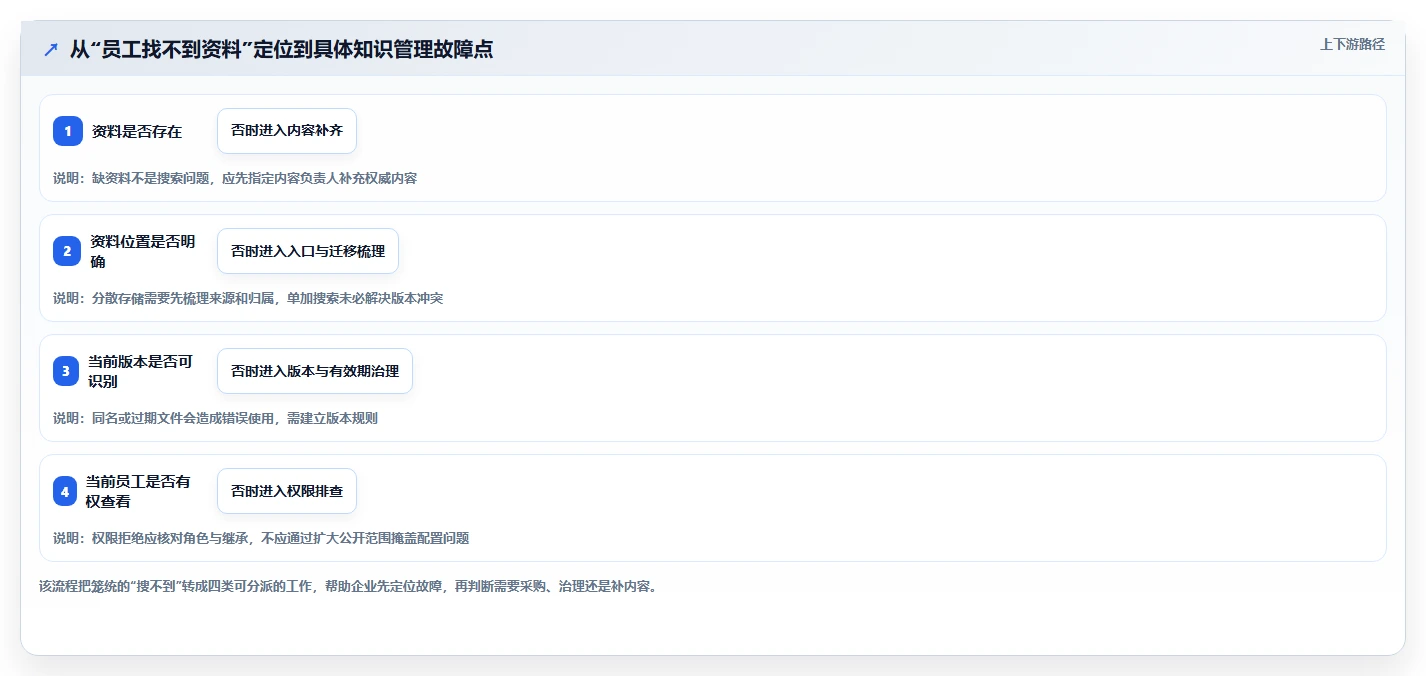Select the 资料位置是否明确 step label
Image resolution: width=1426 pixels, height=676 pixels.
point(143,251)
